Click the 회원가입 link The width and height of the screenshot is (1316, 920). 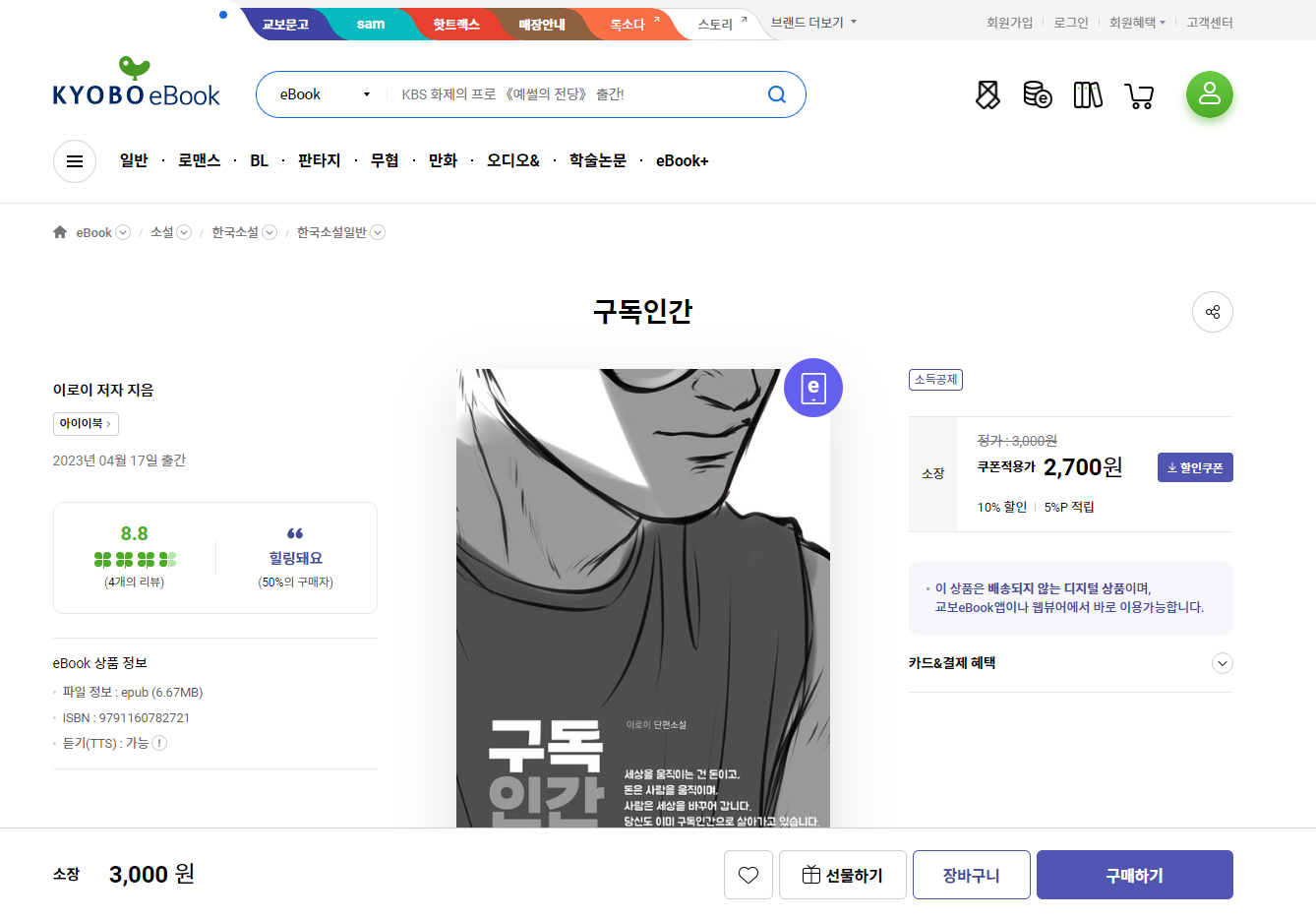(x=1009, y=23)
